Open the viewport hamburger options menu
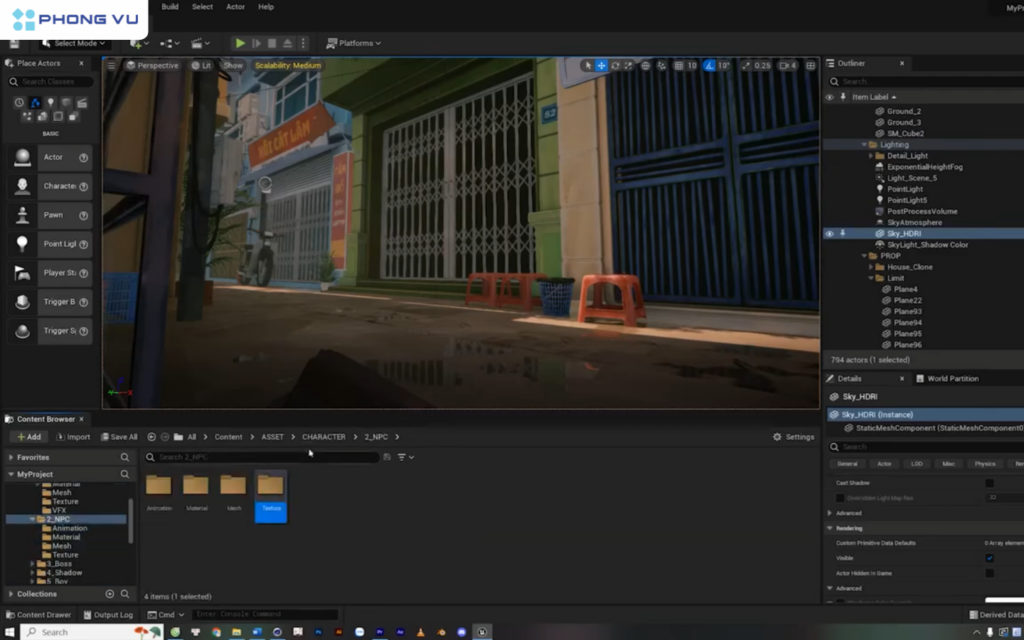1024x640 pixels. pos(112,65)
